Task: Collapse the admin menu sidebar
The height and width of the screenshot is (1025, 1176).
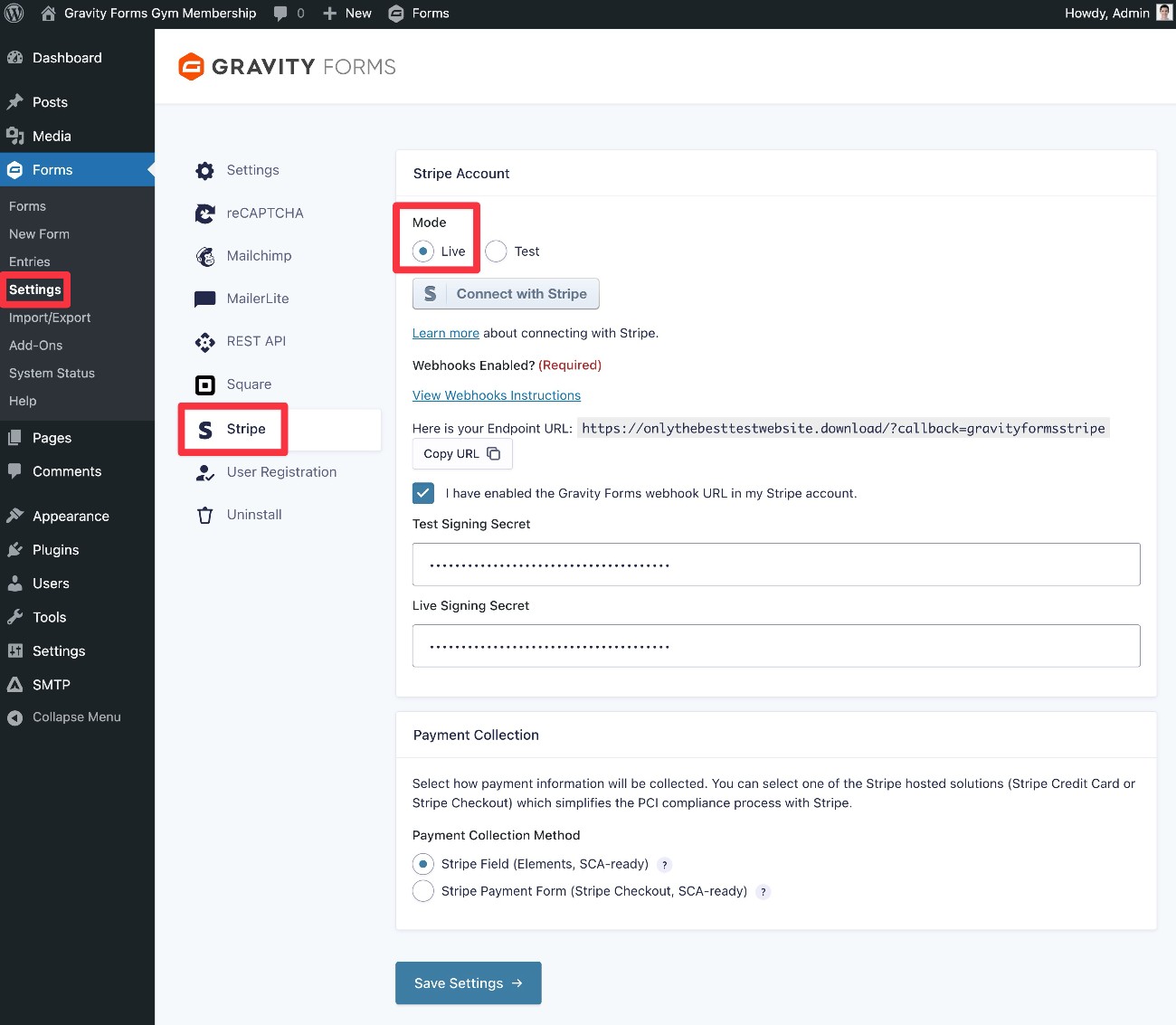Action: 64,717
